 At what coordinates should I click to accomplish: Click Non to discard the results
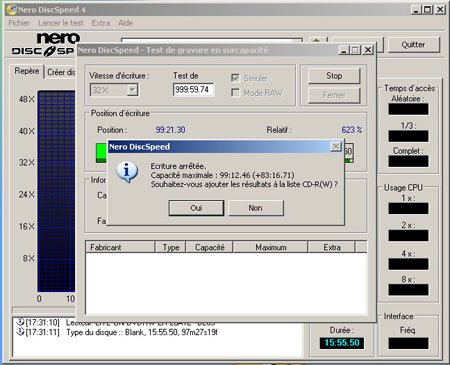coord(255,208)
